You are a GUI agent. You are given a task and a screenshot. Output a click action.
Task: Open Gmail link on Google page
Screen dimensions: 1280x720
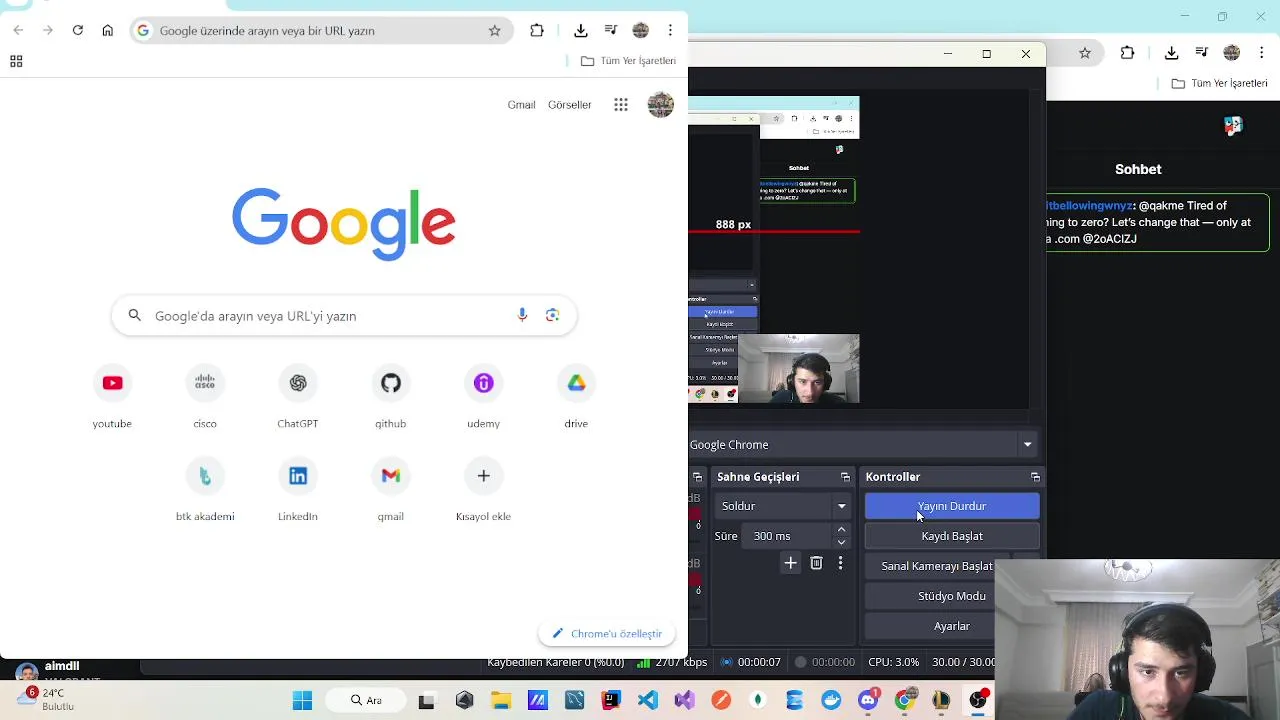(521, 104)
